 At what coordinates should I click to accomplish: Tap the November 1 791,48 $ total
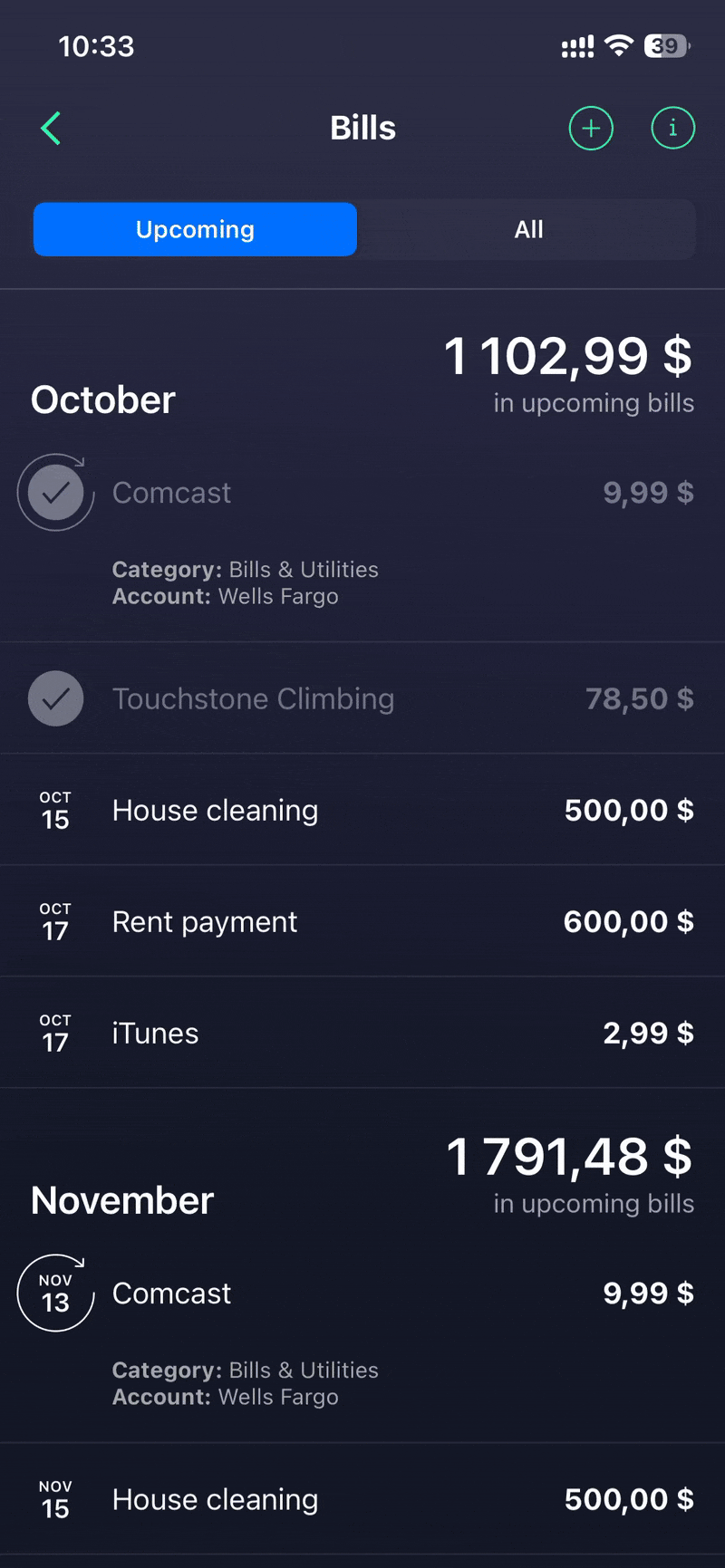pyautogui.click(x=569, y=1157)
